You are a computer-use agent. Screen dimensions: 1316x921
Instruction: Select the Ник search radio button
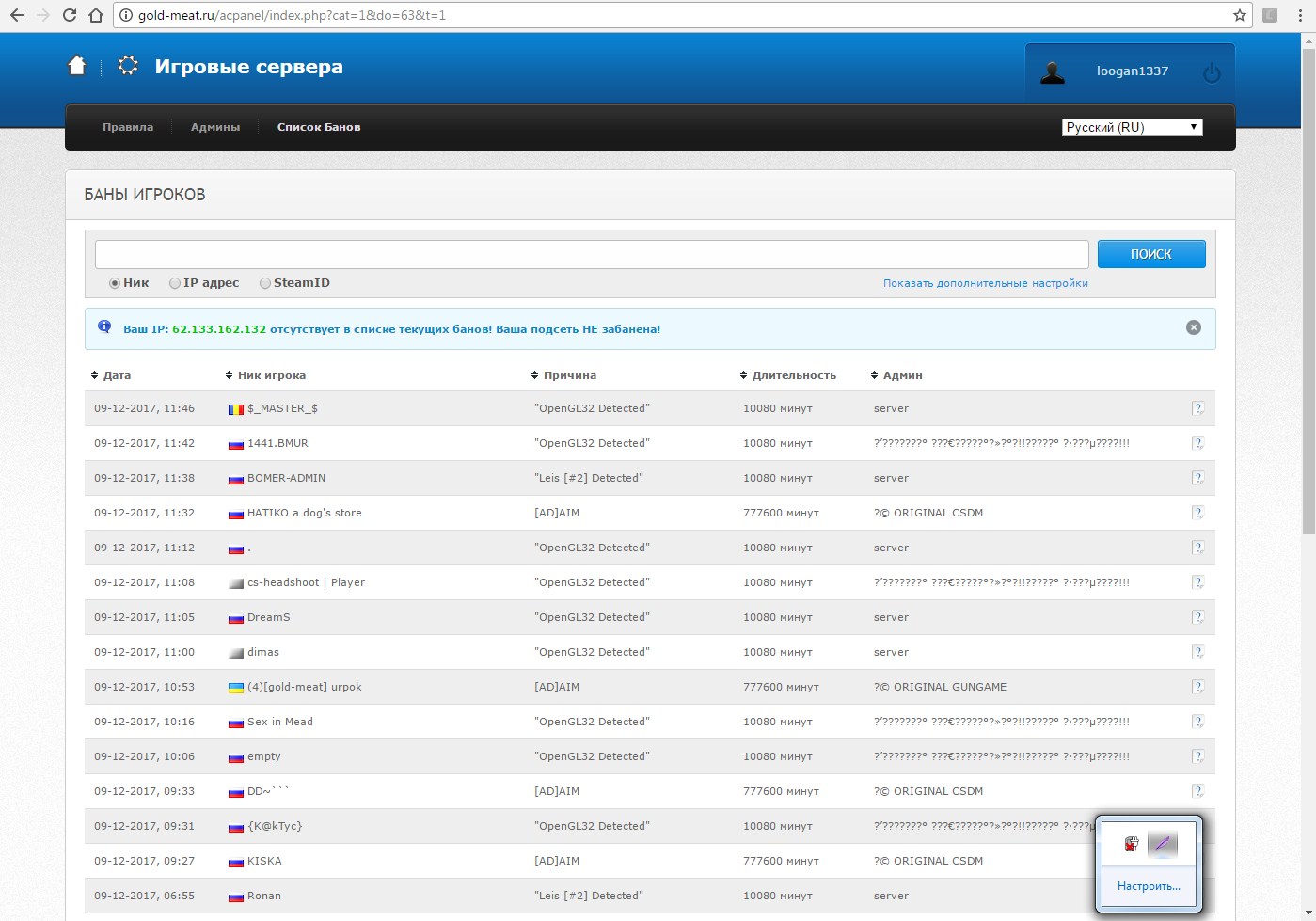(115, 283)
